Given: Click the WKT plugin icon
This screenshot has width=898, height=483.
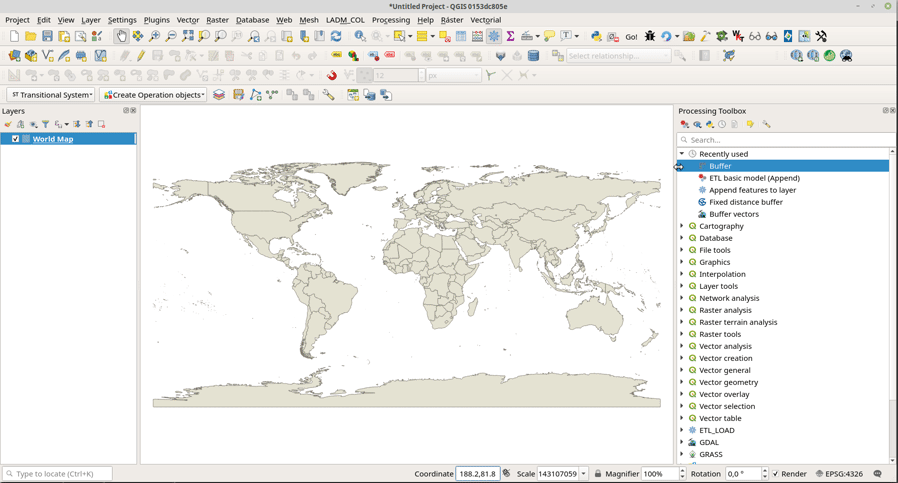Looking at the screenshot, I should [x=738, y=36].
